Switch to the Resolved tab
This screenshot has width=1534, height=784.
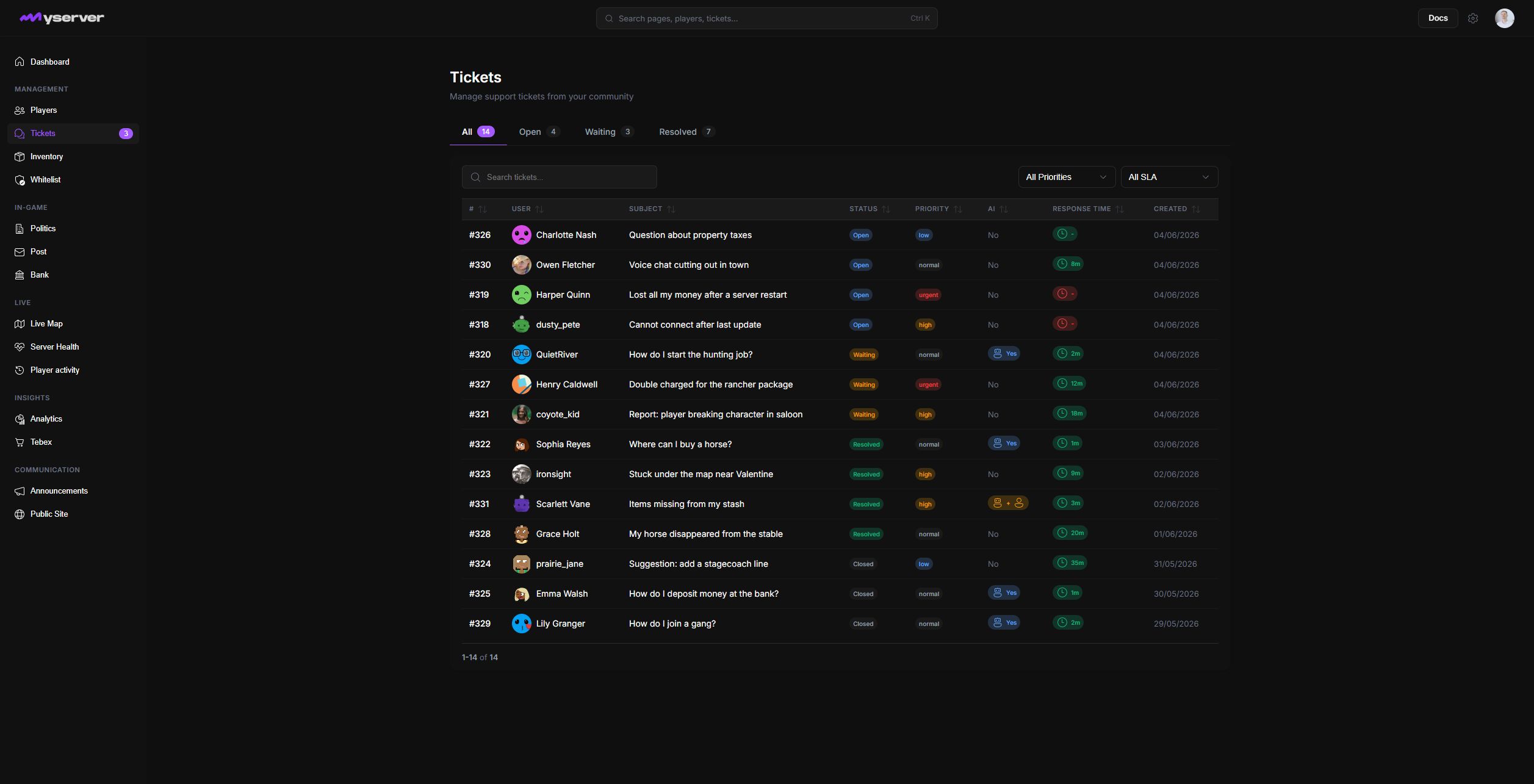[686, 132]
